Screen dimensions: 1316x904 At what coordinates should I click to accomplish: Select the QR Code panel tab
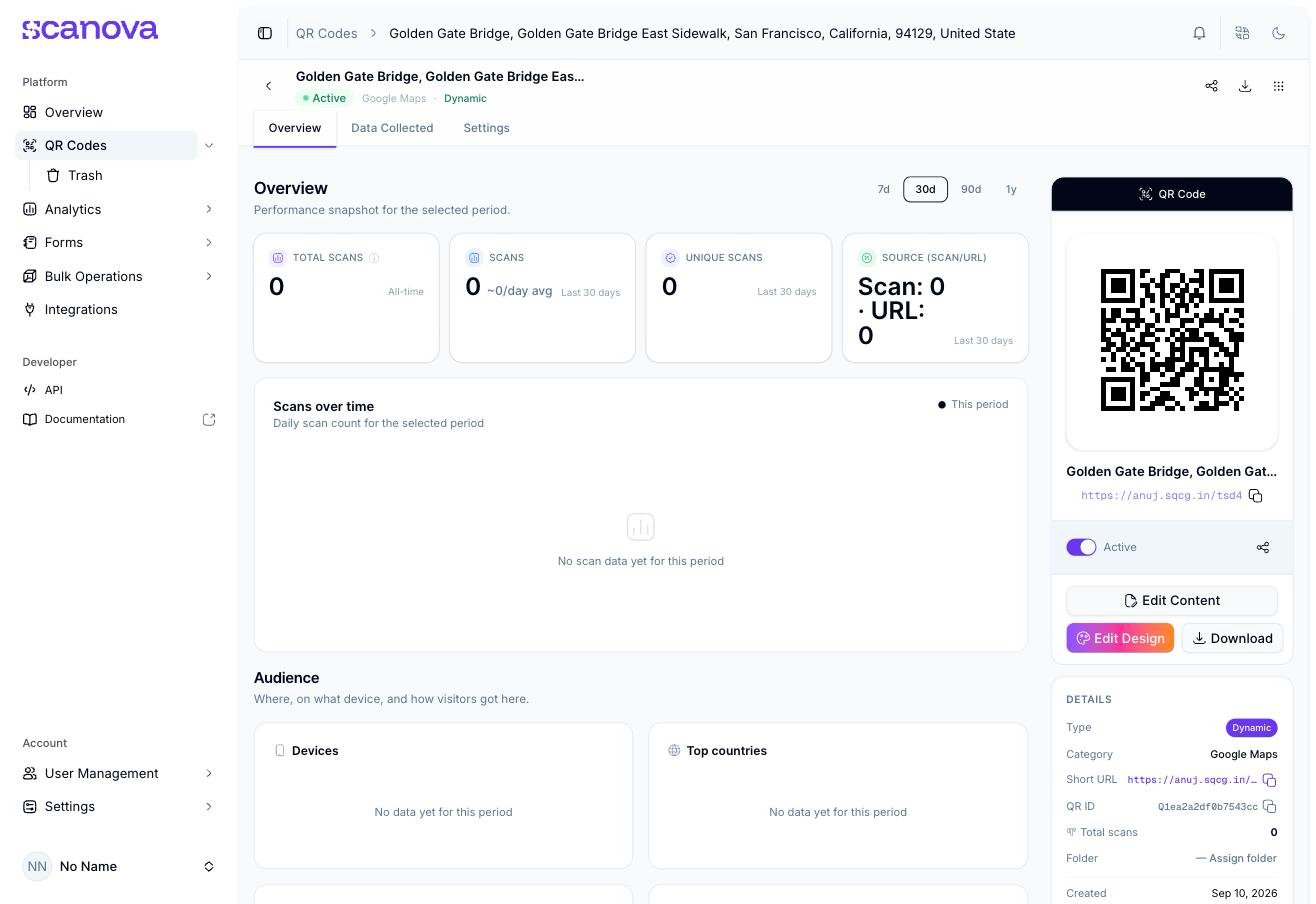(x=1172, y=194)
